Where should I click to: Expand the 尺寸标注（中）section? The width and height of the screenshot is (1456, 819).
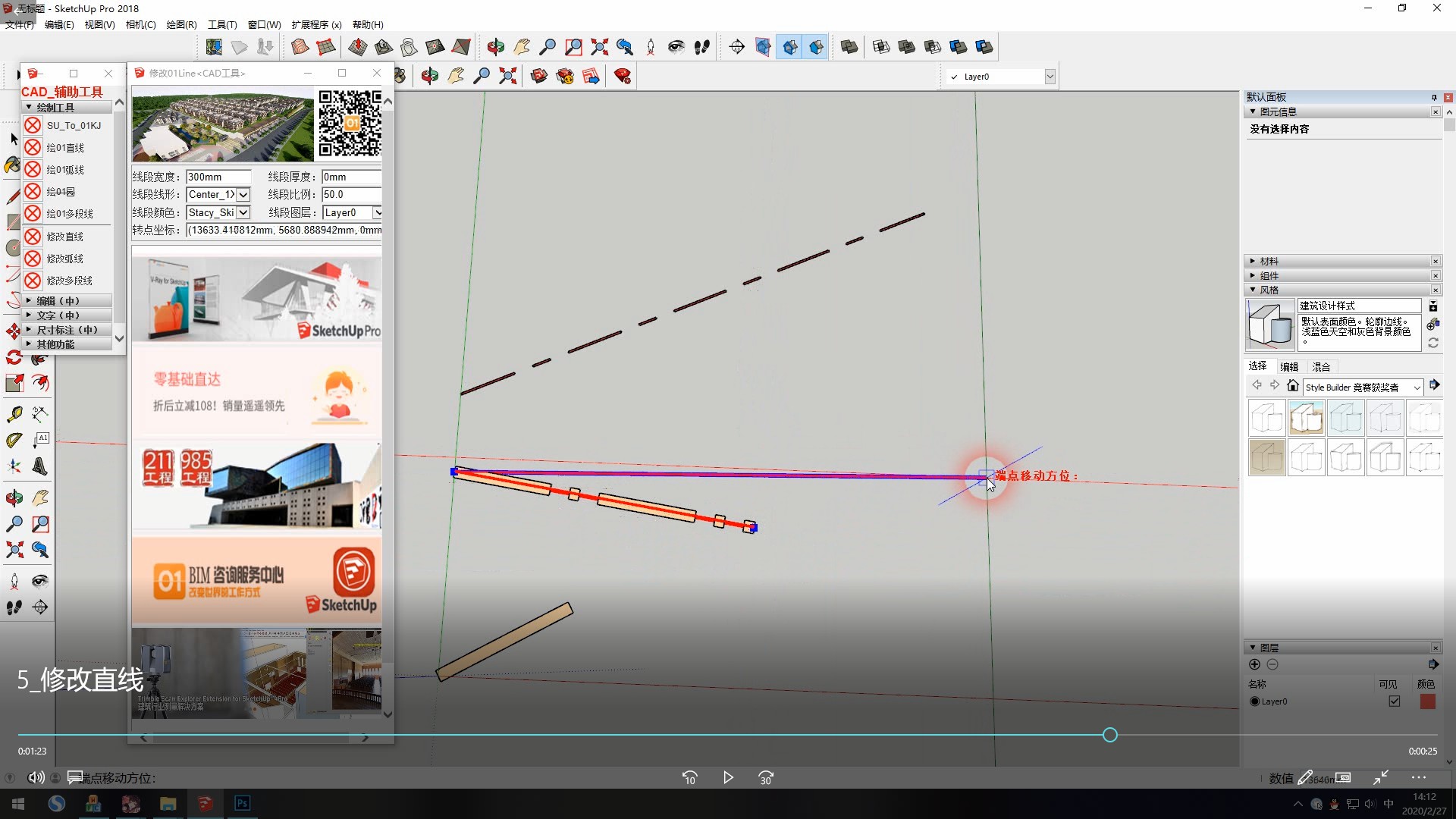pyautogui.click(x=67, y=330)
